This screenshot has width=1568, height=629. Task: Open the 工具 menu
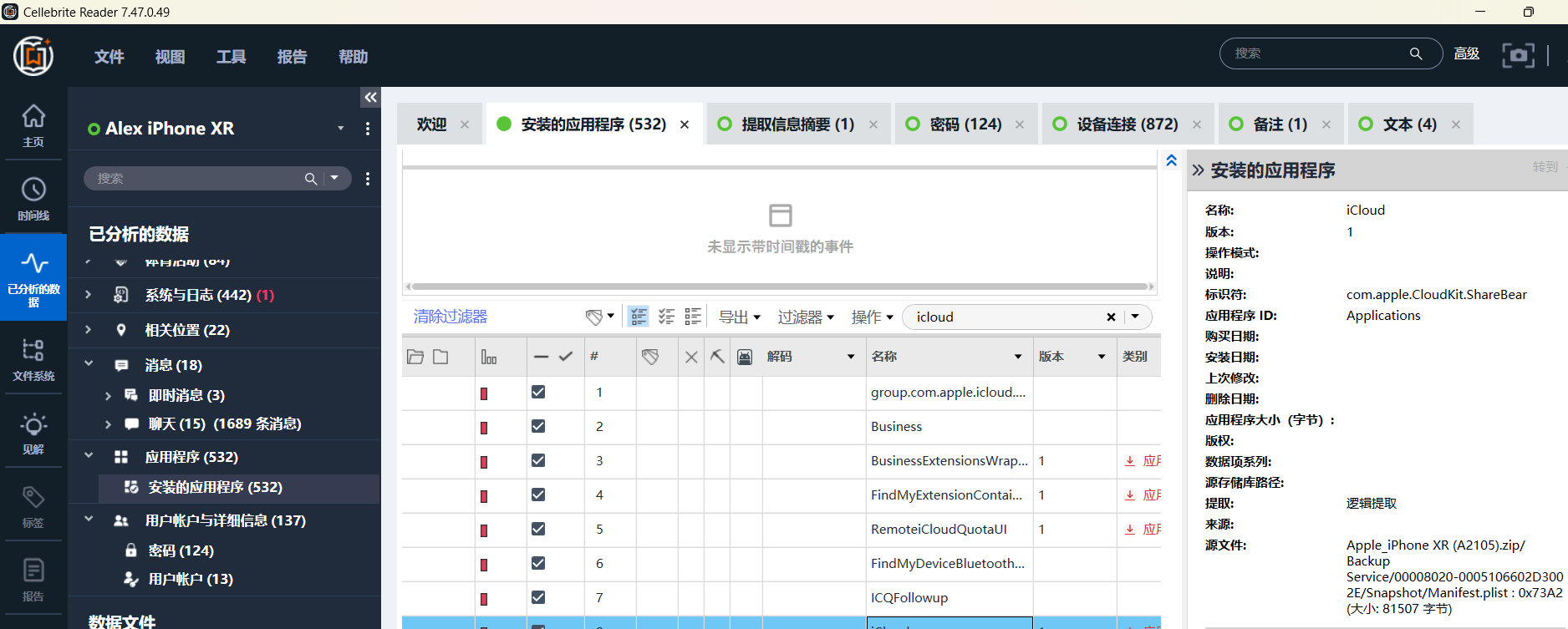click(232, 57)
